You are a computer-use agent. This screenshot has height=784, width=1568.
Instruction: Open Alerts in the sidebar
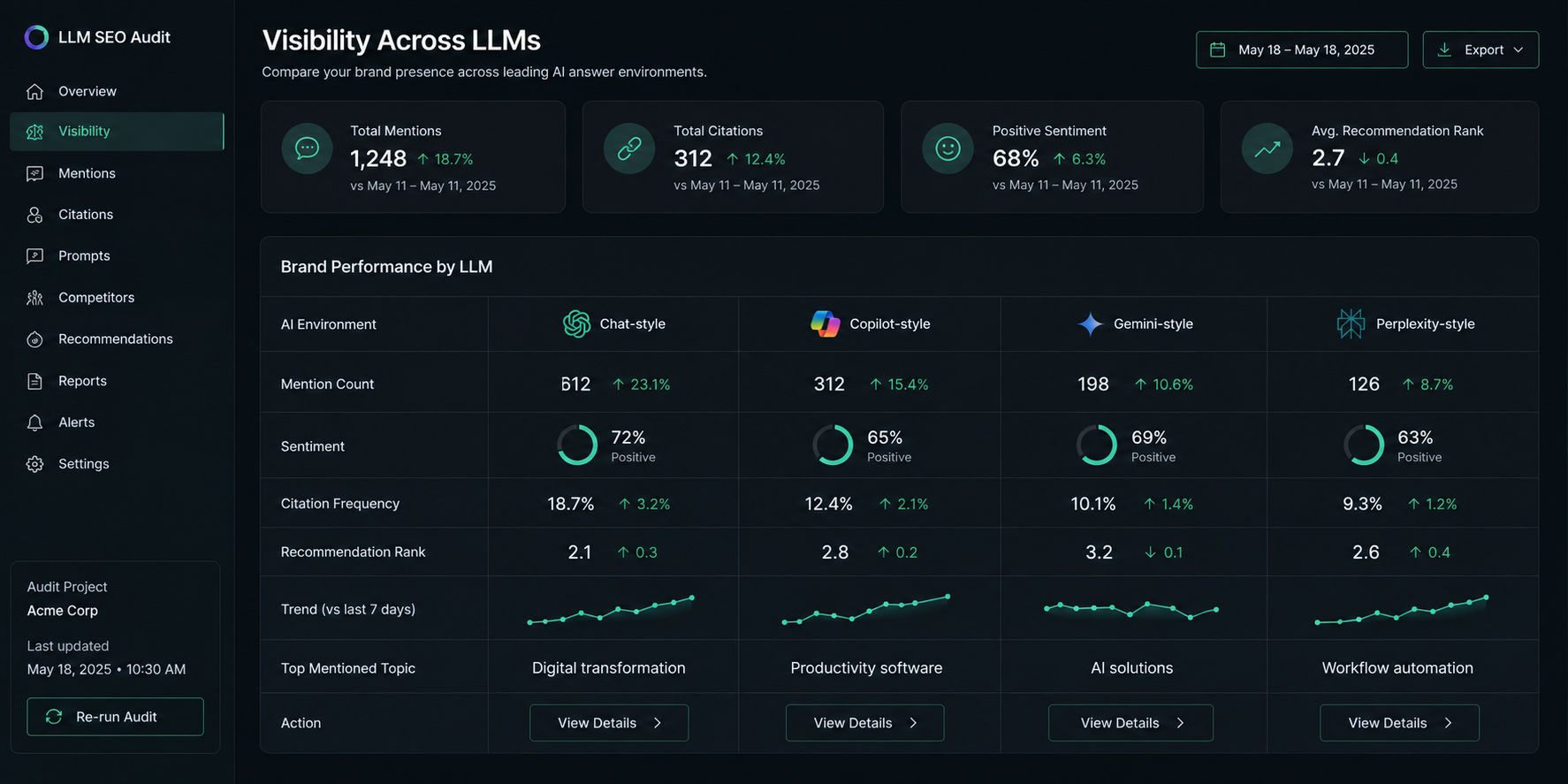117,422
